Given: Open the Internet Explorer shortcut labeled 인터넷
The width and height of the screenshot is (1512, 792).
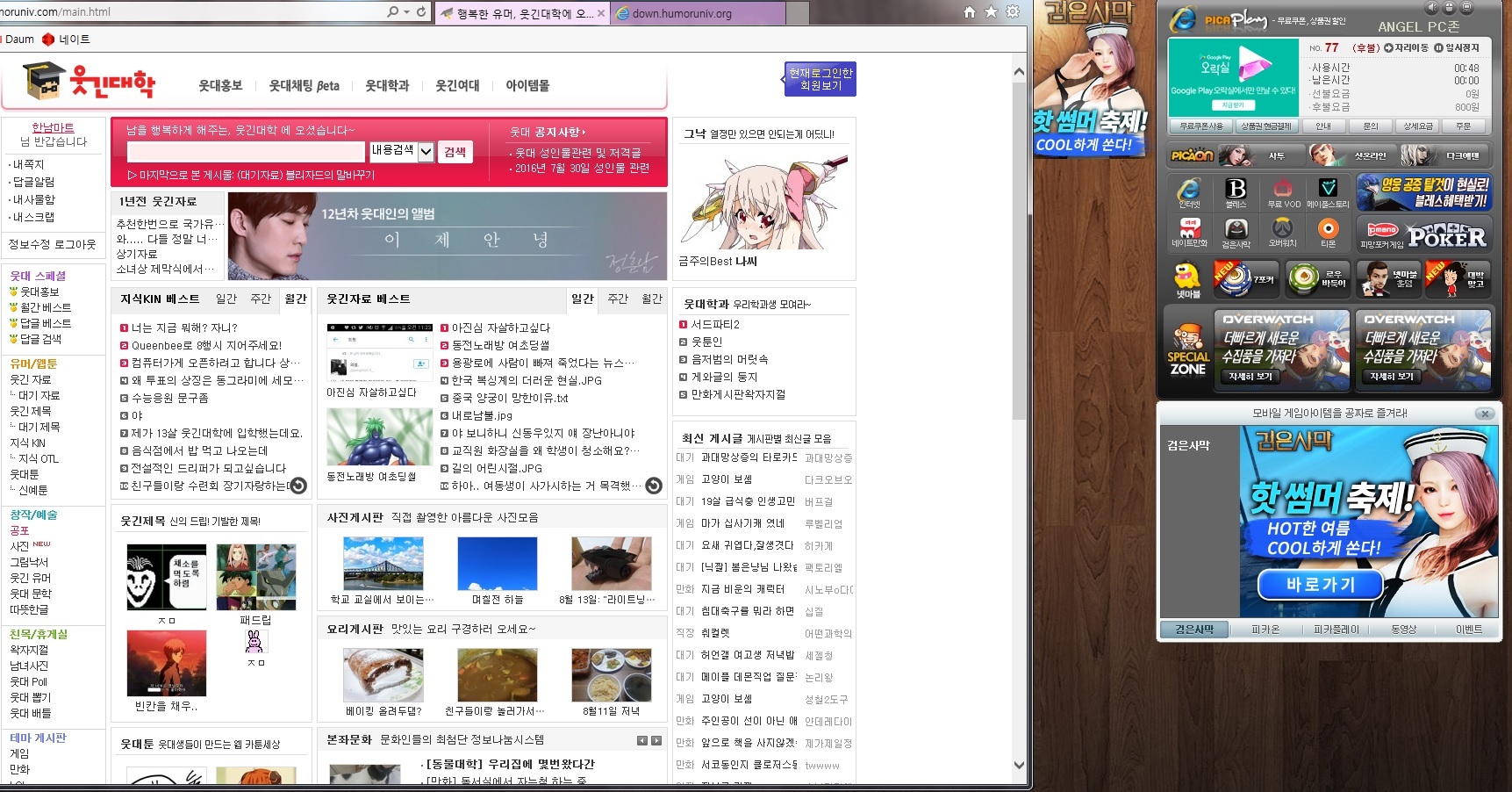Looking at the screenshot, I should pyautogui.click(x=1188, y=191).
